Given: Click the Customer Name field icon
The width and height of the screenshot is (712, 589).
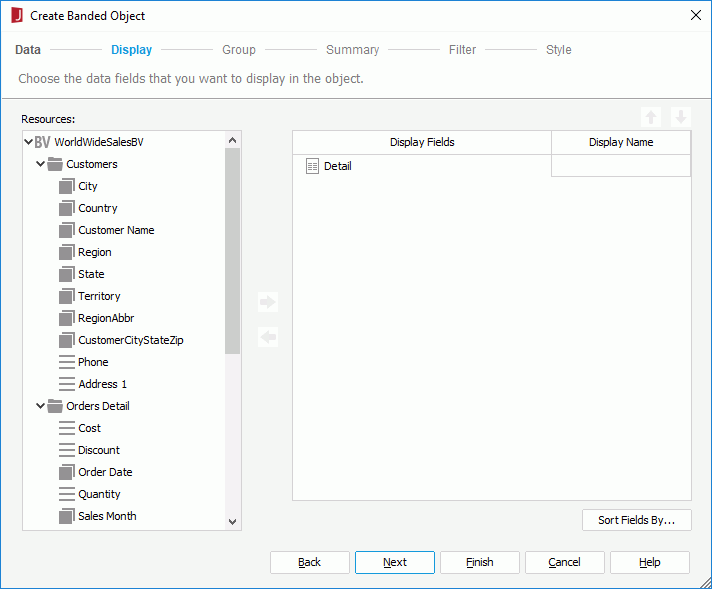Looking at the screenshot, I should click(x=66, y=230).
